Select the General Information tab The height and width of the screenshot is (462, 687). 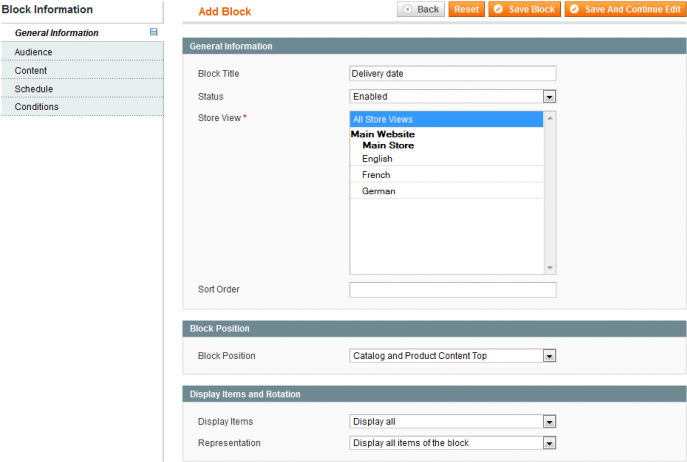(x=82, y=33)
